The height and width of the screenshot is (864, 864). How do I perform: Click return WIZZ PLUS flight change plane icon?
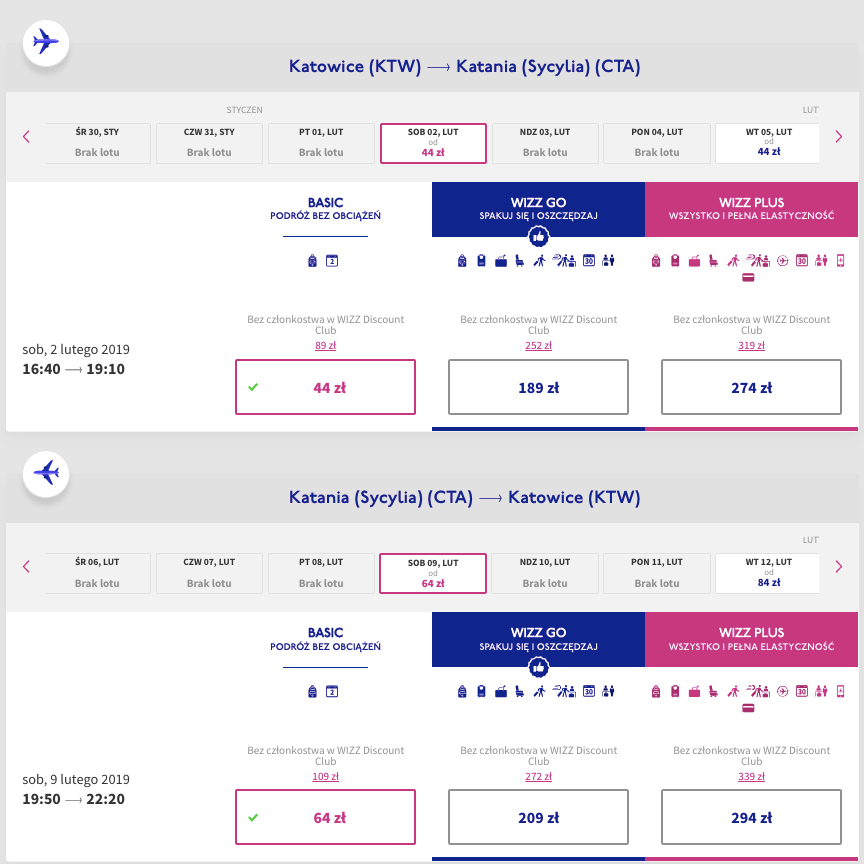[x=782, y=692]
